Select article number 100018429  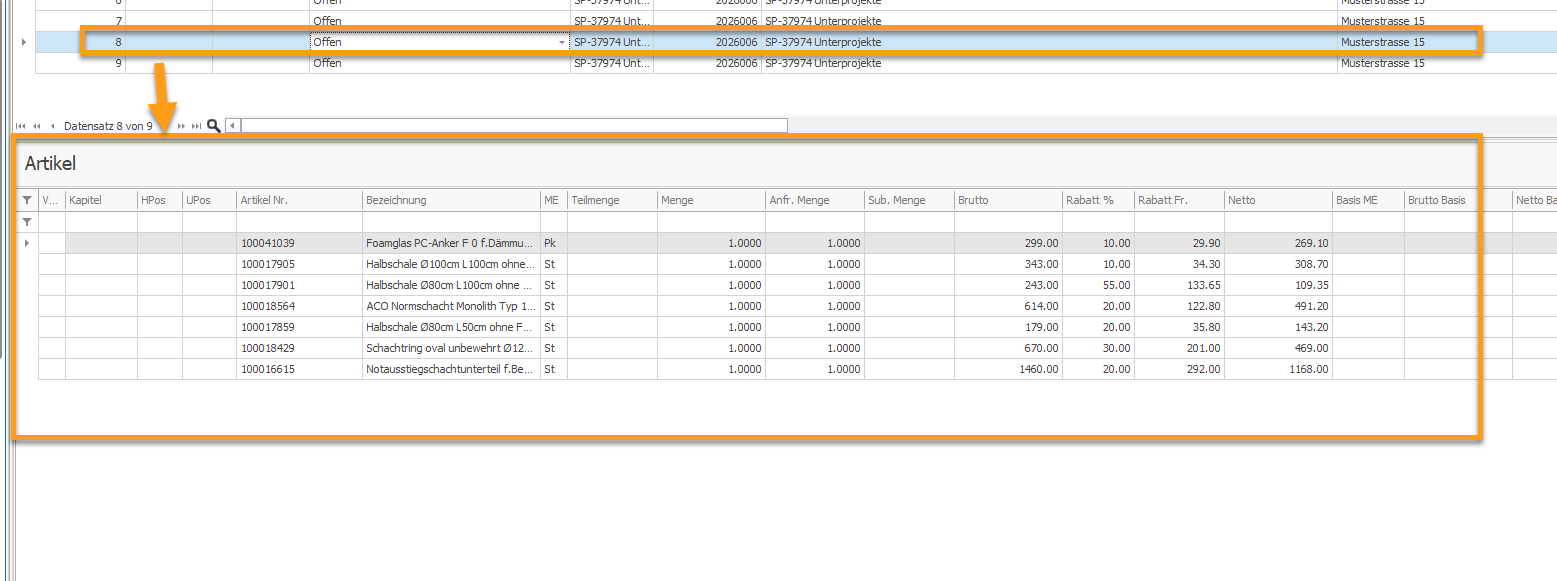tap(300, 348)
